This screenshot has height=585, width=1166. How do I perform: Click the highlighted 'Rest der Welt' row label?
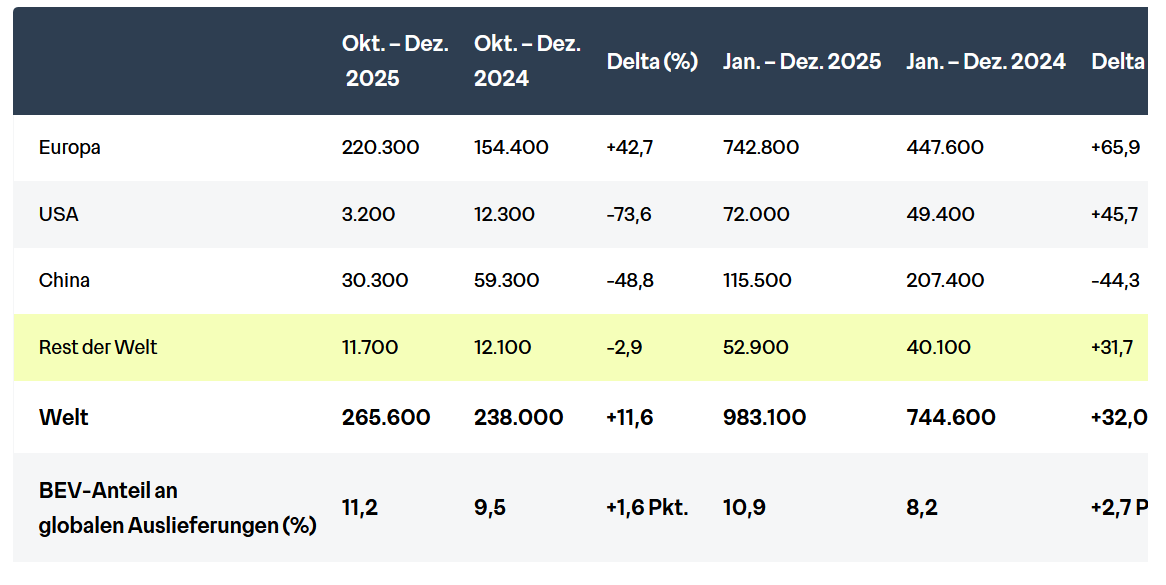click(98, 348)
